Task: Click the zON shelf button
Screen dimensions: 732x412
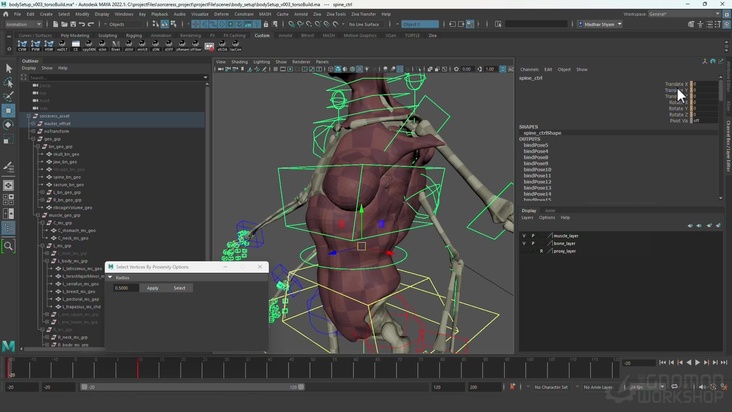Action: point(155,45)
